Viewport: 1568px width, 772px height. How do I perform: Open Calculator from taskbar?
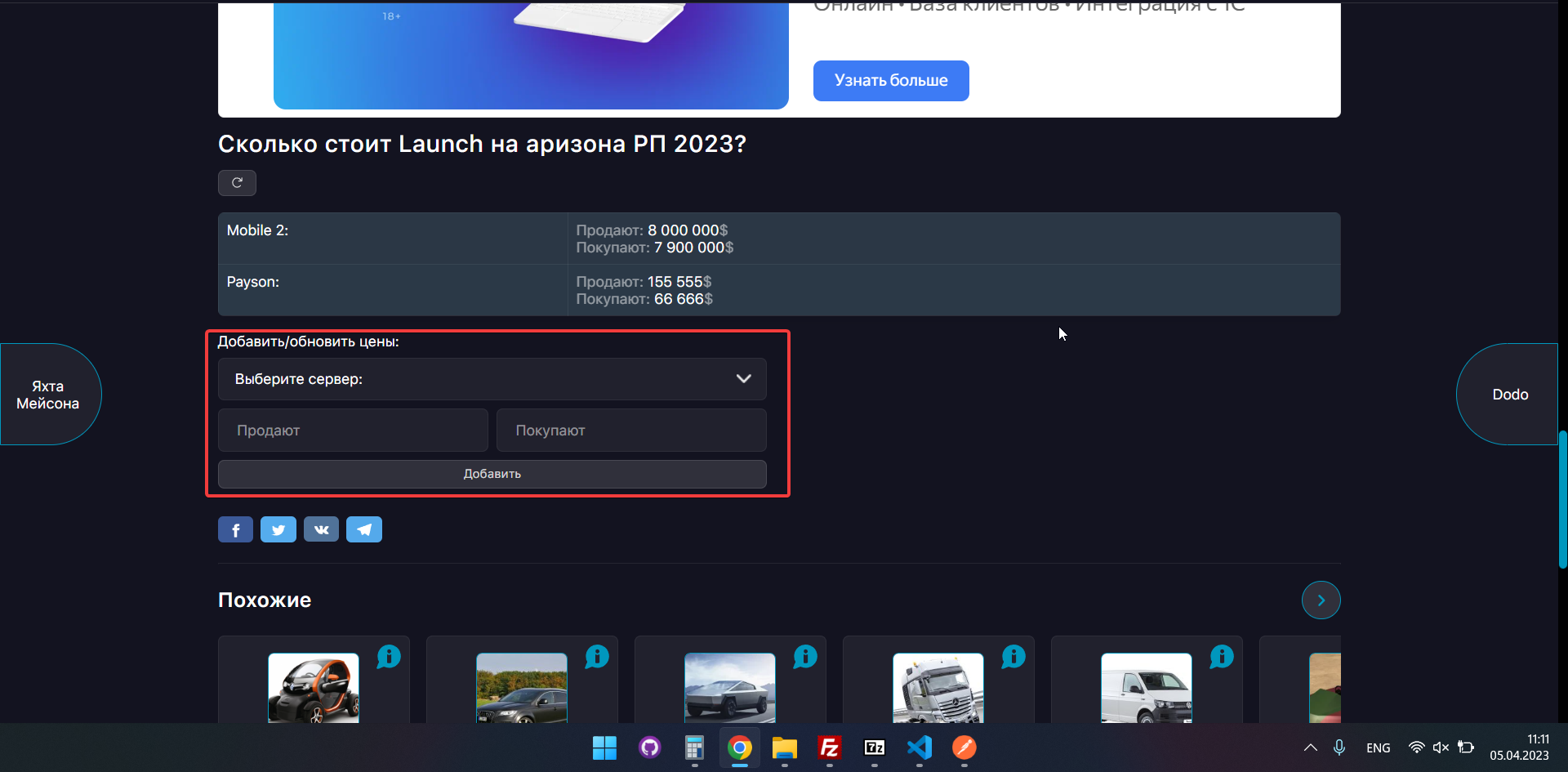pyautogui.click(x=695, y=747)
